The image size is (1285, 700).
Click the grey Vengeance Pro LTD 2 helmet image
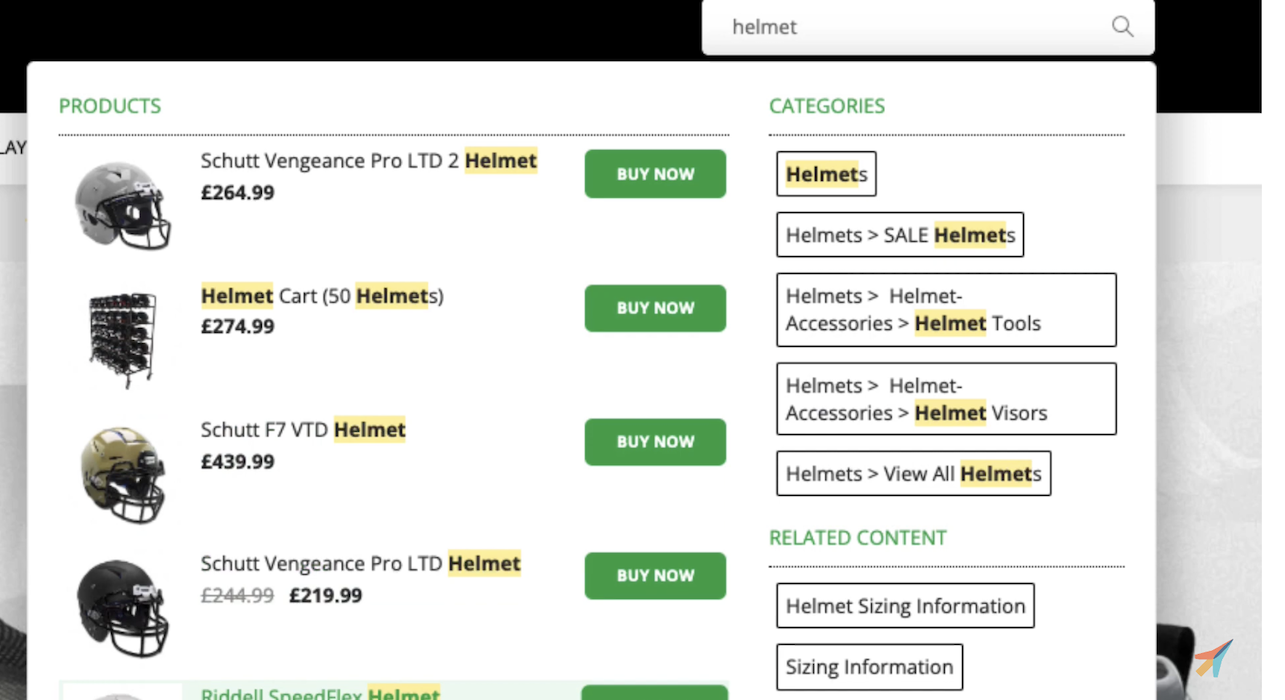tap(122, 205)
